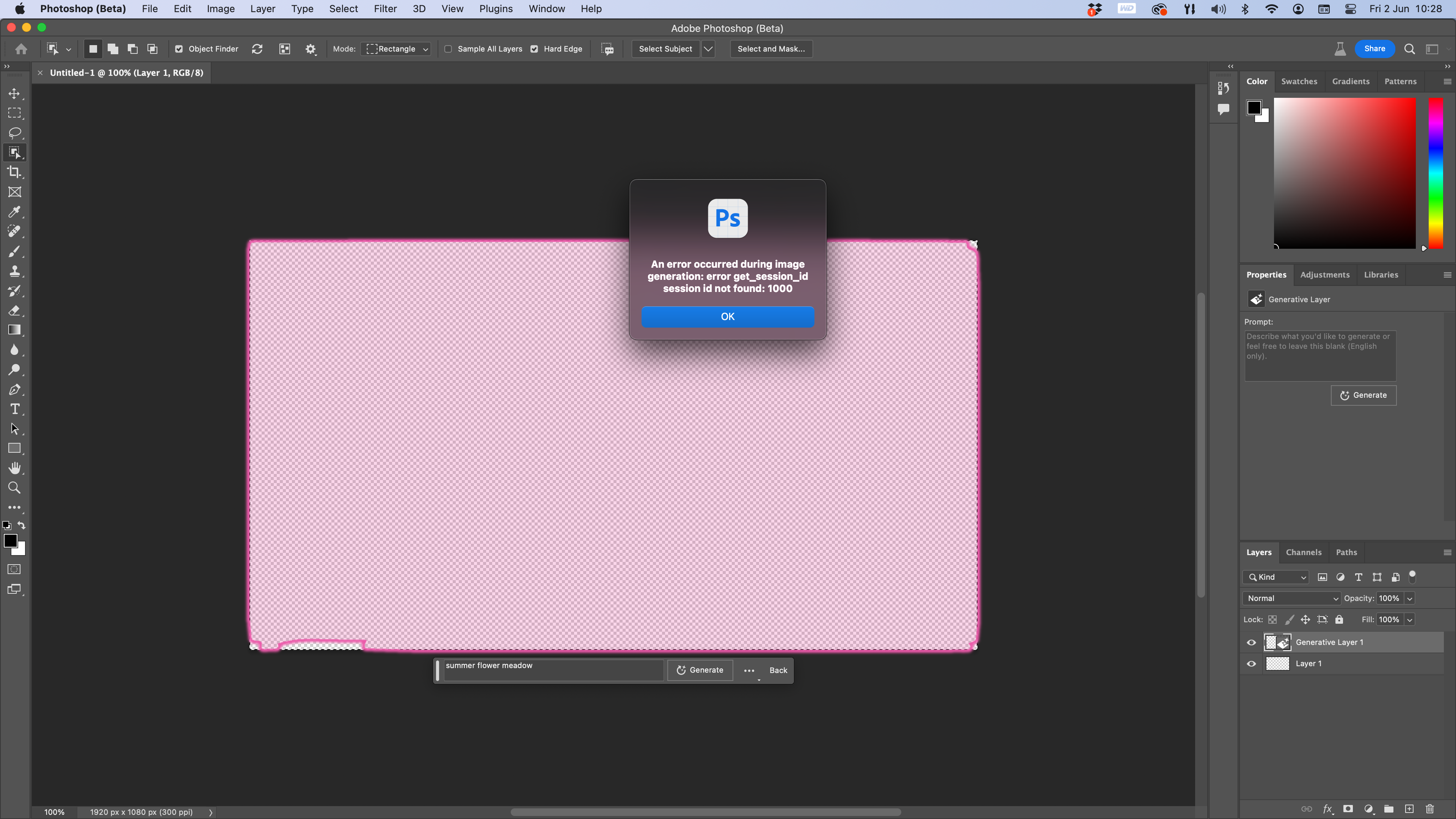Switch to the Channels tab
This screenshot has width=1456, height=819.
point(1304,552)
